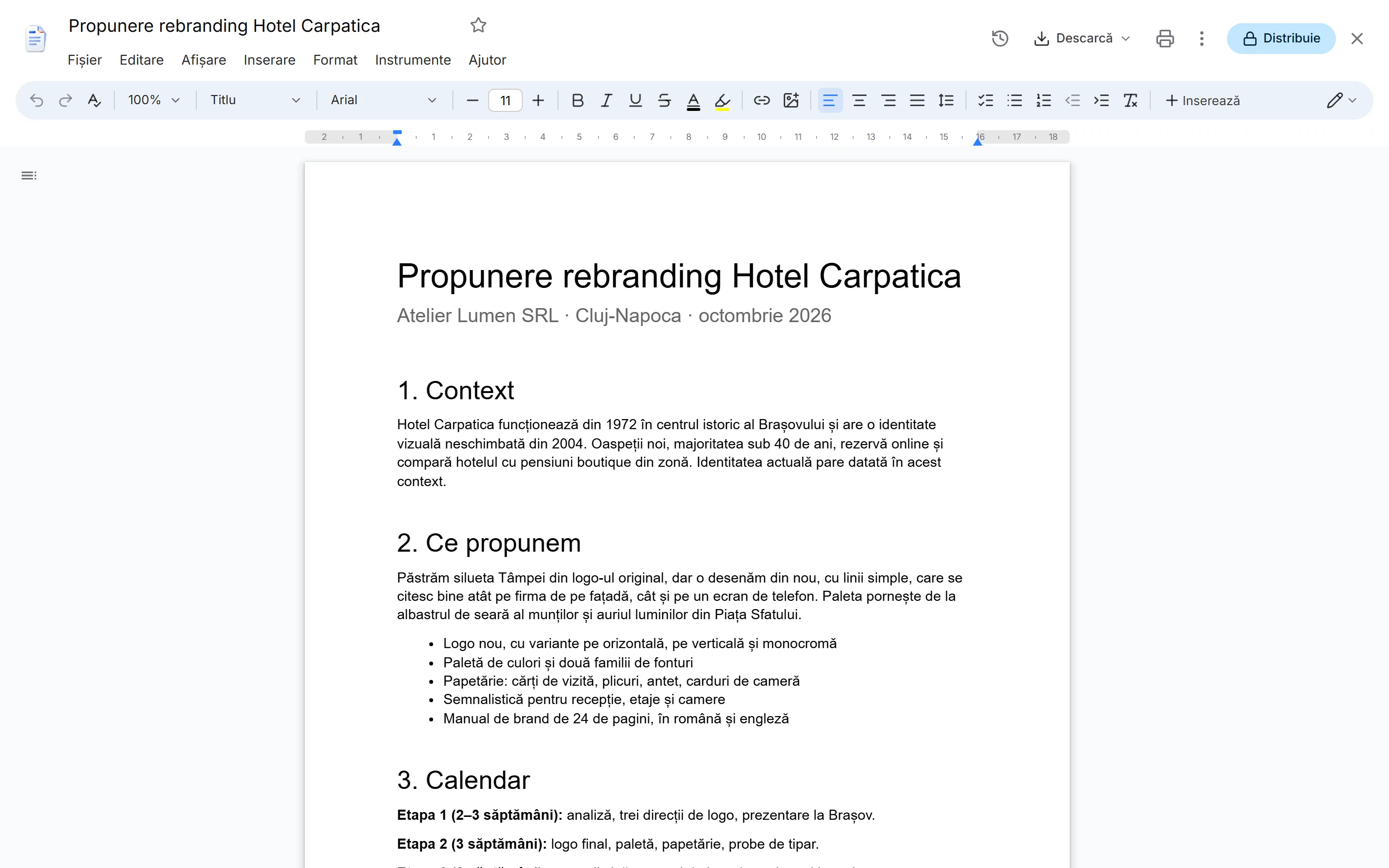Clear formatting
The image size is (1389, 868).
1130,100
